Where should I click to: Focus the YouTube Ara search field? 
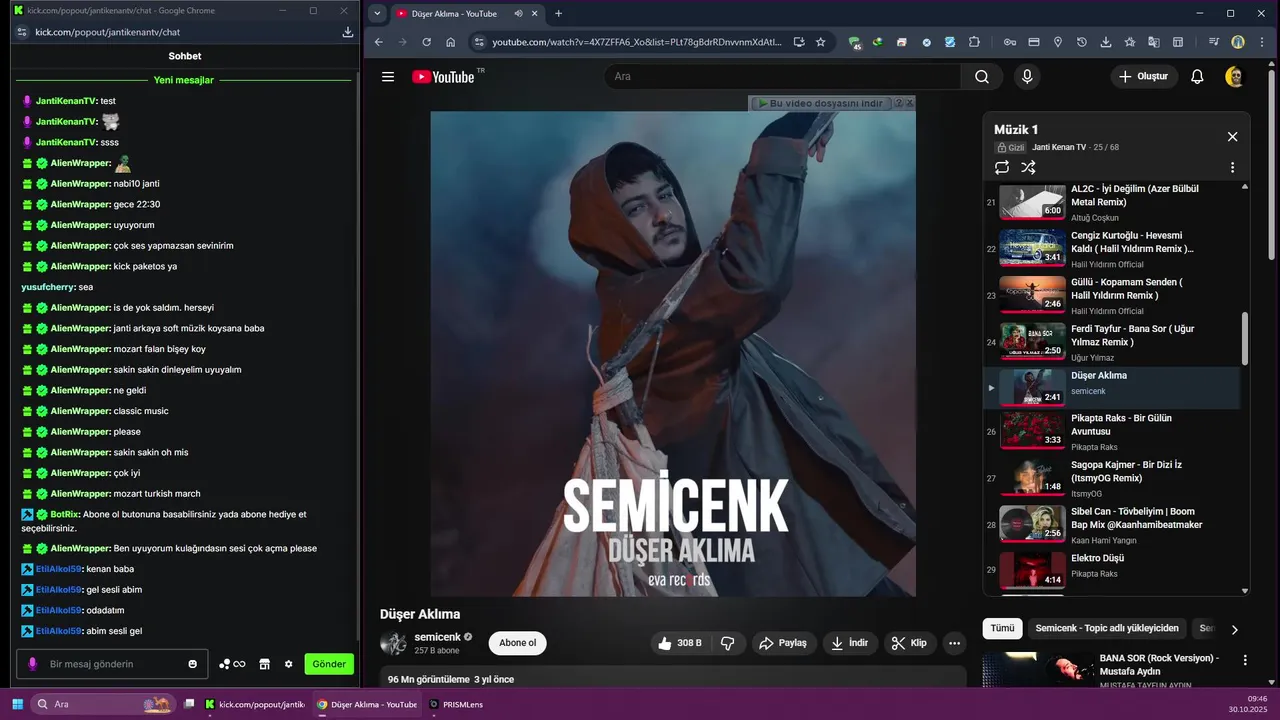(x=785, y=76)
